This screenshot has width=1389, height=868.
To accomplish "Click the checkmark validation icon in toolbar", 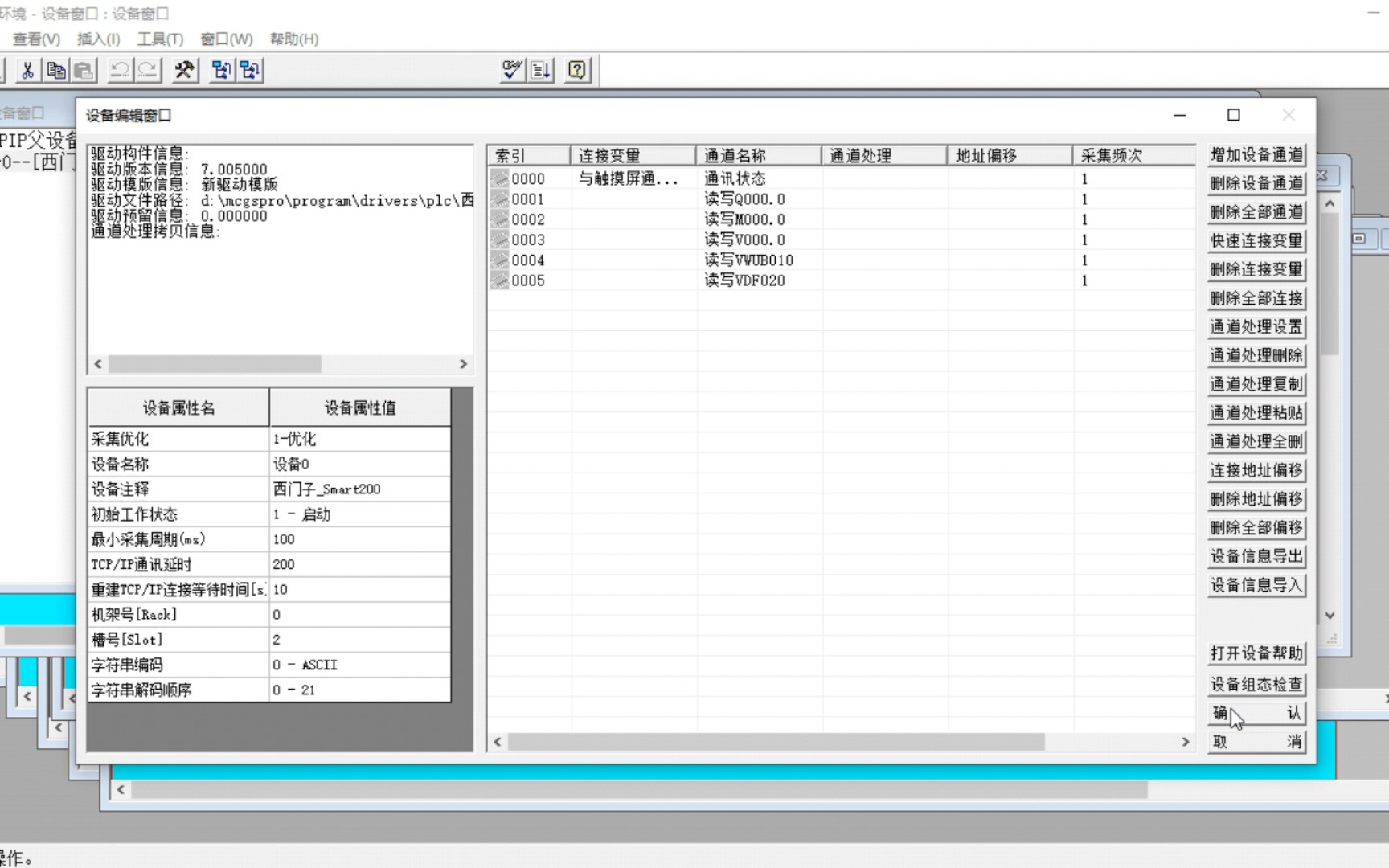I will (x=510, y=70).
